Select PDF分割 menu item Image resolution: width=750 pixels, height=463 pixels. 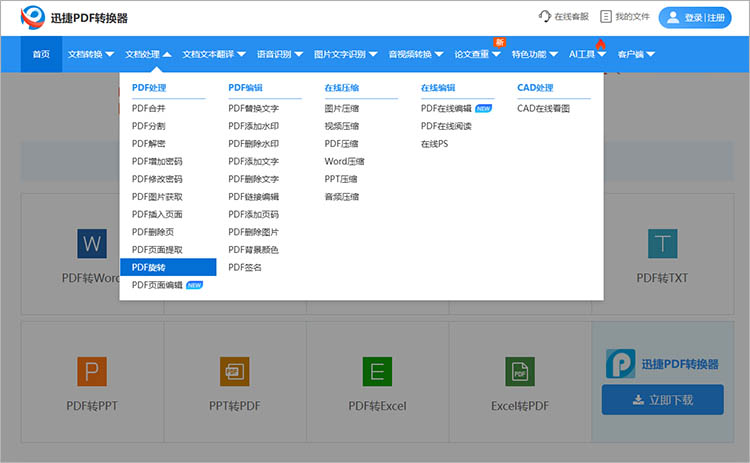point(148,126)
